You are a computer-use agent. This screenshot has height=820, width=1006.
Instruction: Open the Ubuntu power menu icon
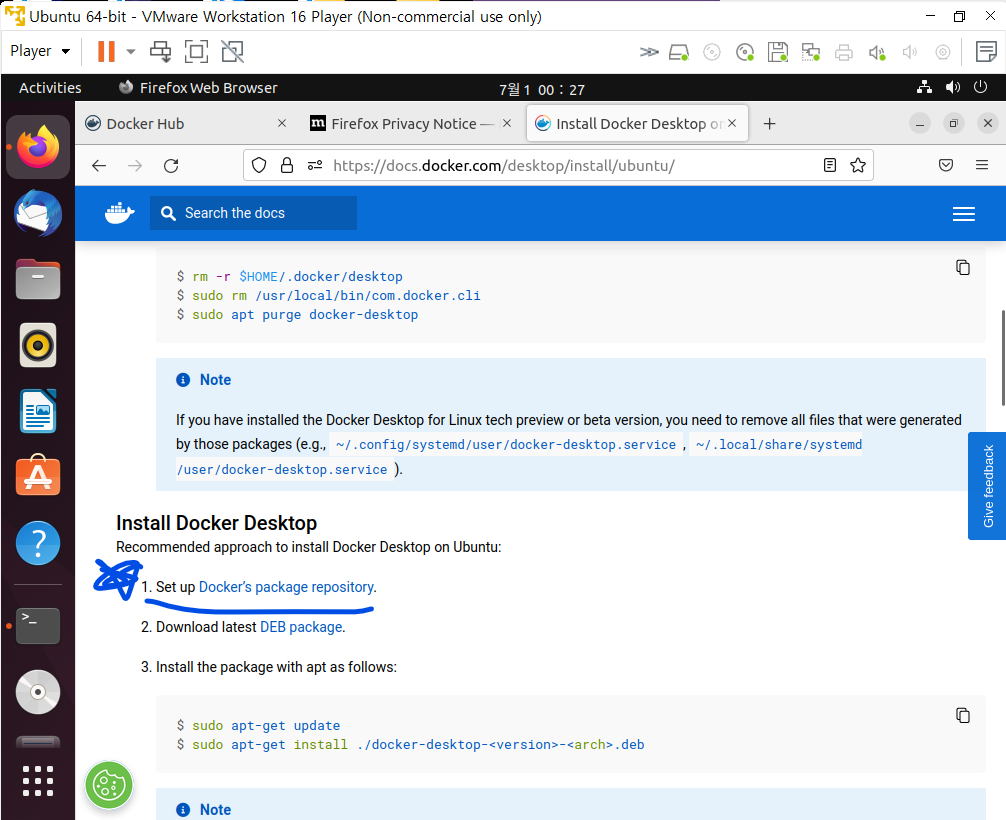[980, 87]
